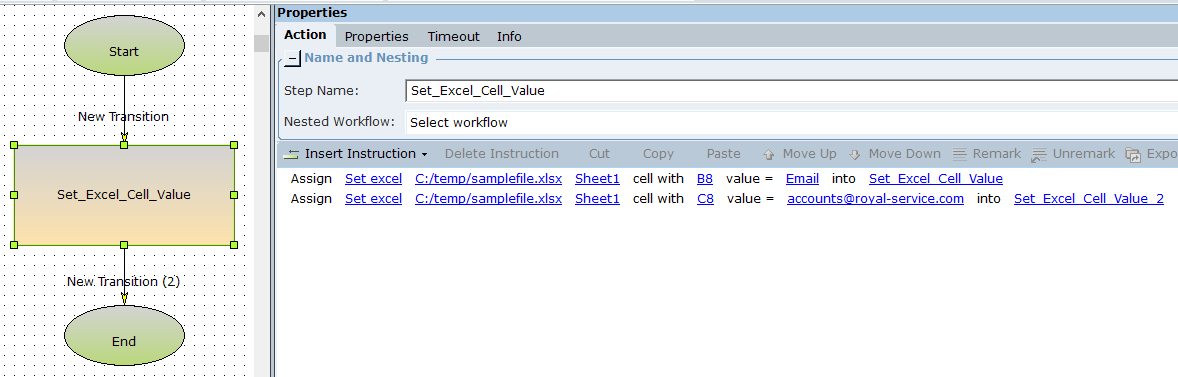The height and width of the screenshot is (377, 1178).
Task: Click the canvas vertical scrollbar up arrow
Action: (261, 14)
